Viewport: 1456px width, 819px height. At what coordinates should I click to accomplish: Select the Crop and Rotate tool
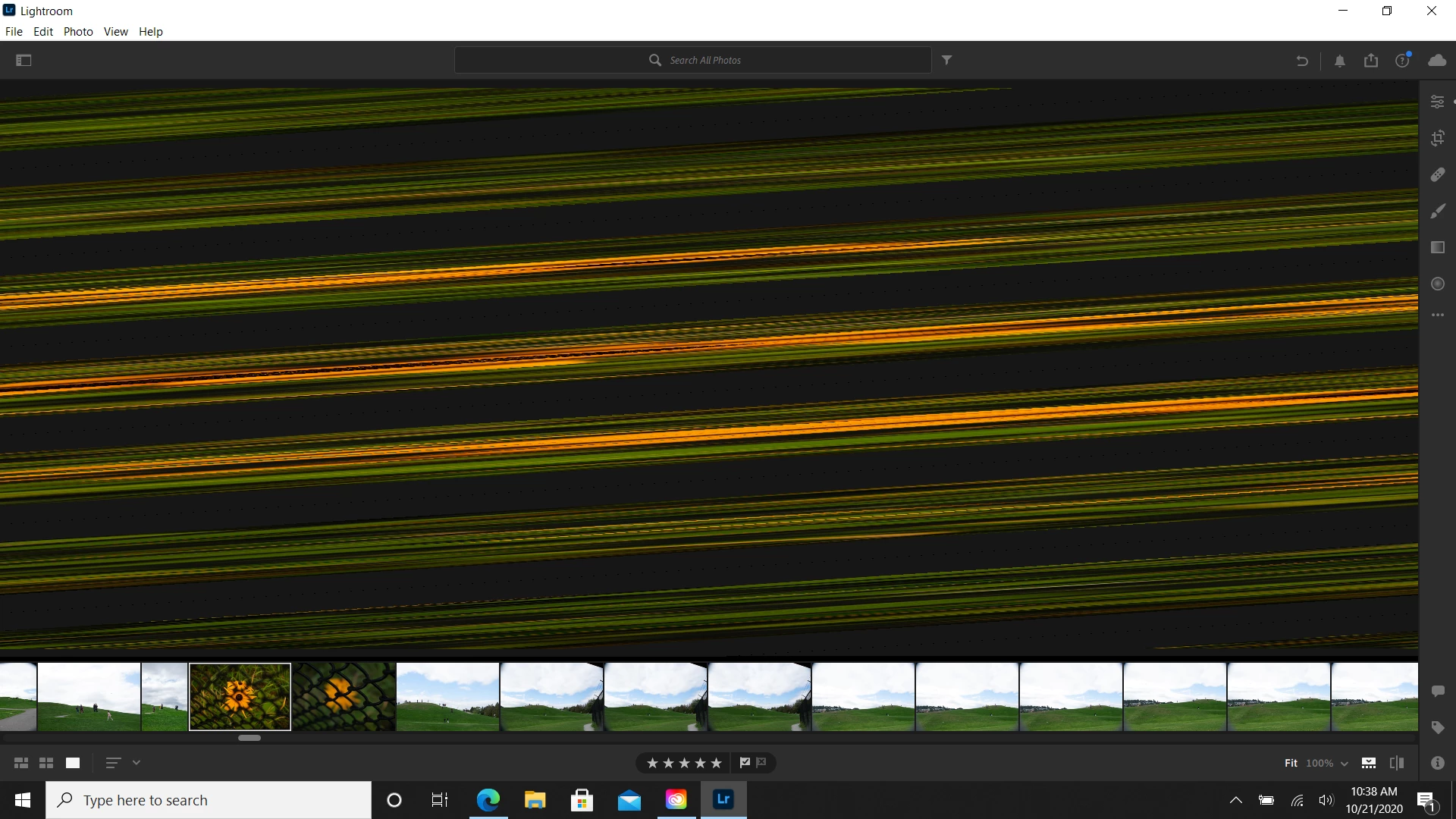coord(1437,138)
